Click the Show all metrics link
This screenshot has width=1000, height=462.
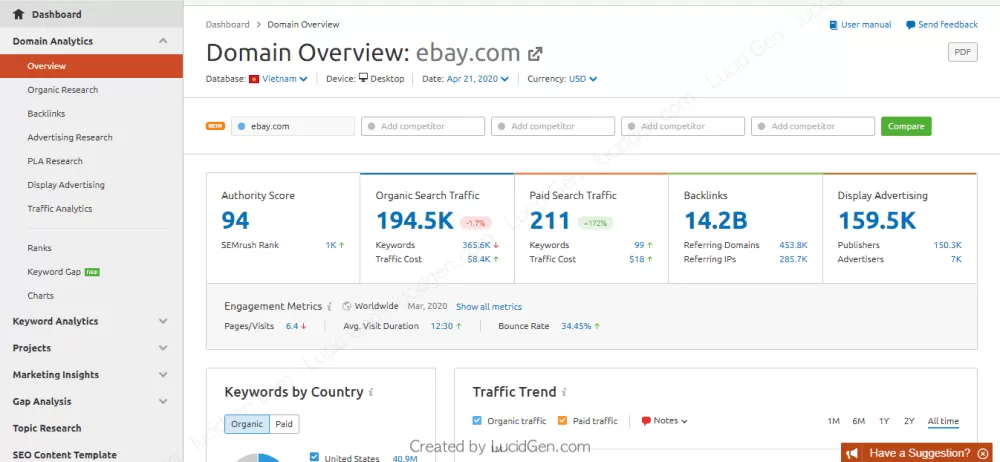click(489, 307)
